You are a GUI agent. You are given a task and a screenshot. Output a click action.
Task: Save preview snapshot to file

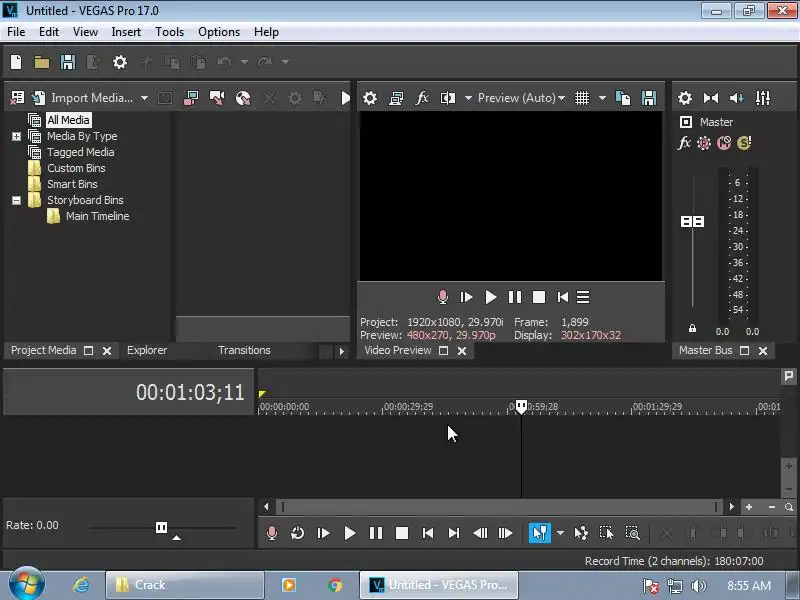649,98
